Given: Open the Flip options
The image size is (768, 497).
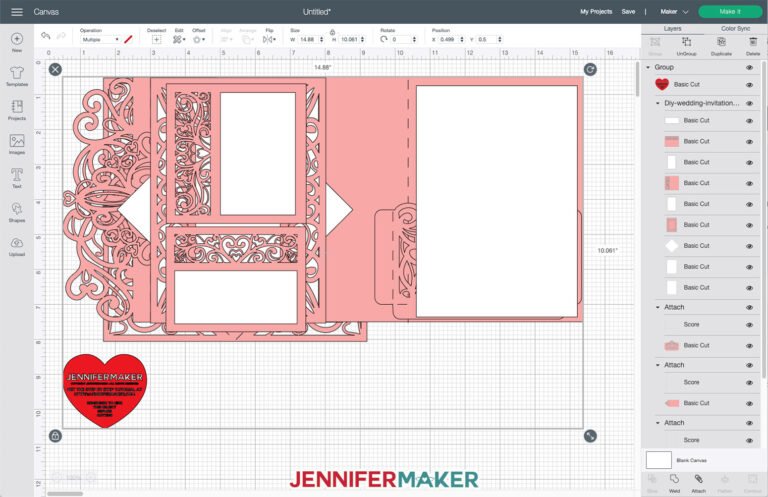Looking at the screenshot, I should [269, 39].
